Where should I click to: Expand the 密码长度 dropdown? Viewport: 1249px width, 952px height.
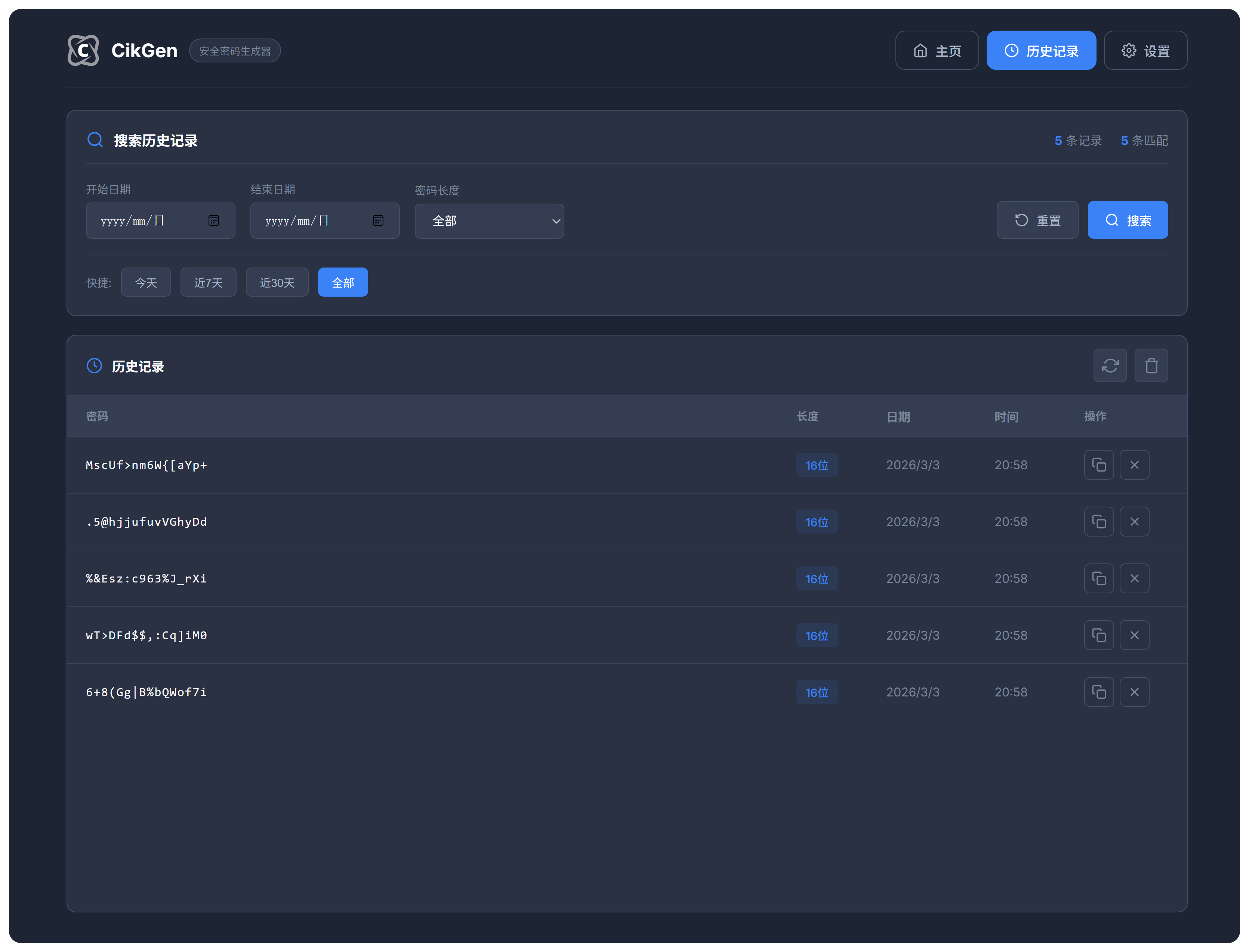tap(489, 221)
